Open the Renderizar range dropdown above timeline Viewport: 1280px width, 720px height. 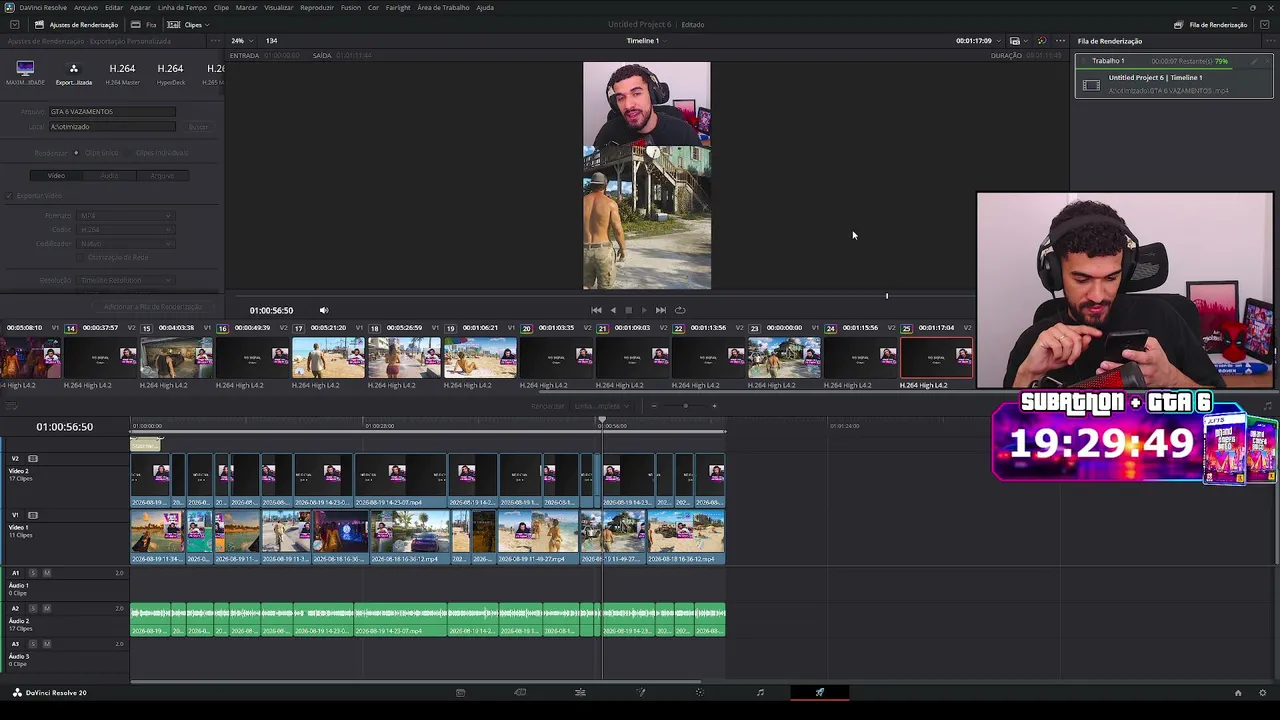pos(603,406)
